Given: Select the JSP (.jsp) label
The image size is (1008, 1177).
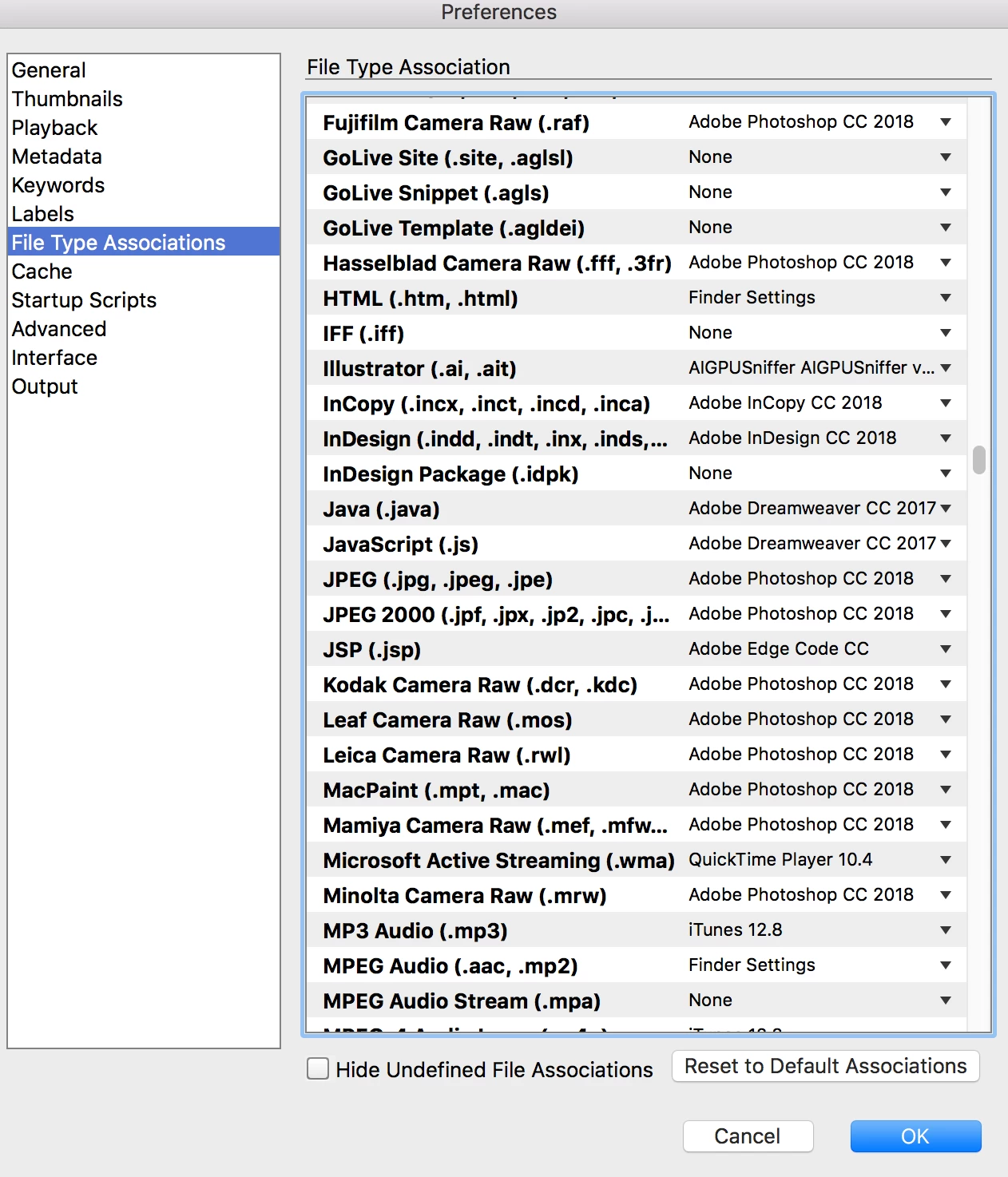Looking at the screenshot, I should point(371,650).
